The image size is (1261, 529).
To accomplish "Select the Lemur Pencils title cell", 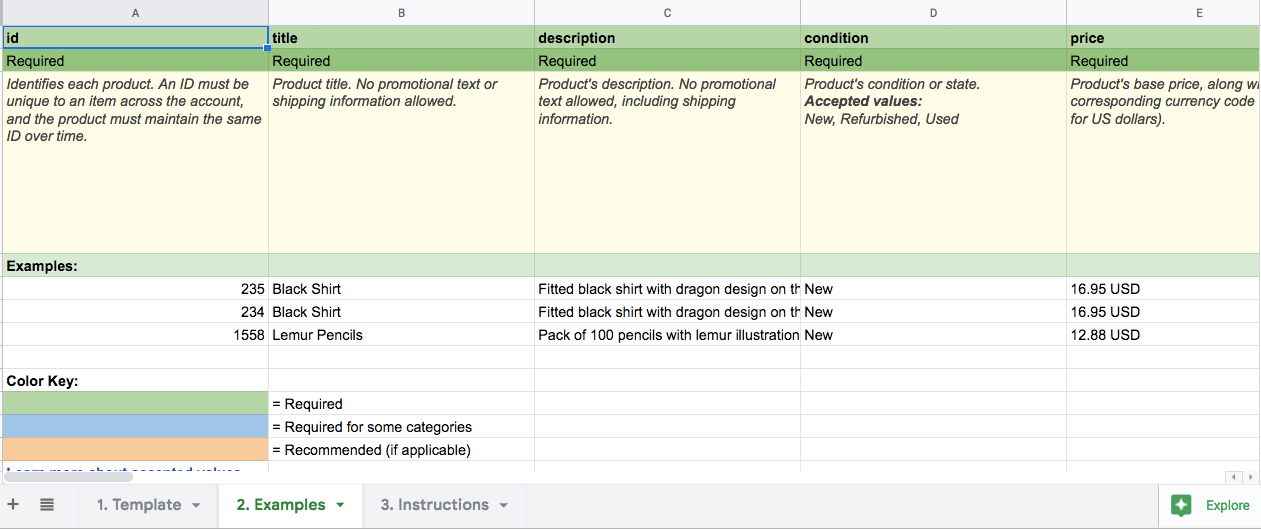I will click(x=401, y=335).
